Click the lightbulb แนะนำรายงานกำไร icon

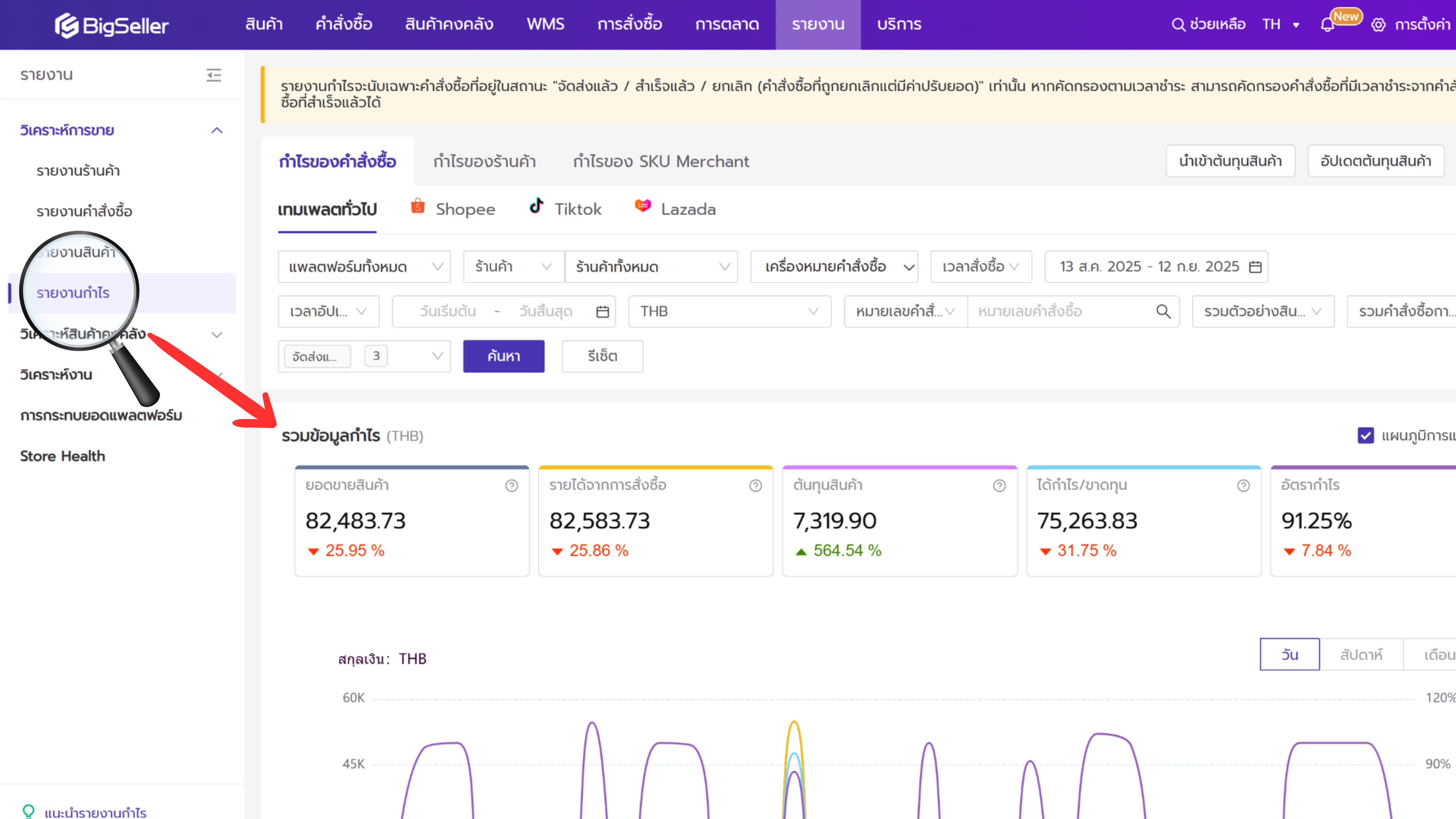[28, 812]
